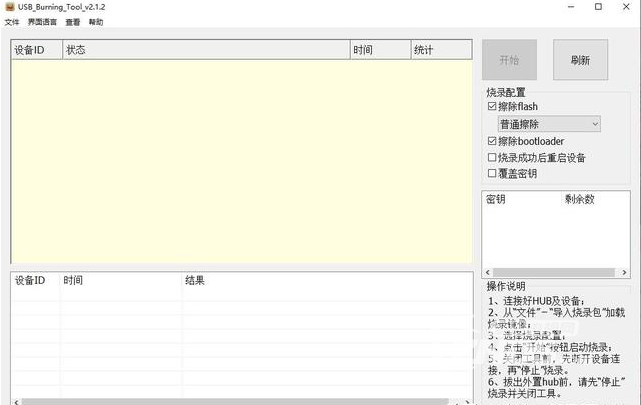Open the 查看 menu
The width and height of the screenshot is (641, 405).
click(73, 22)
